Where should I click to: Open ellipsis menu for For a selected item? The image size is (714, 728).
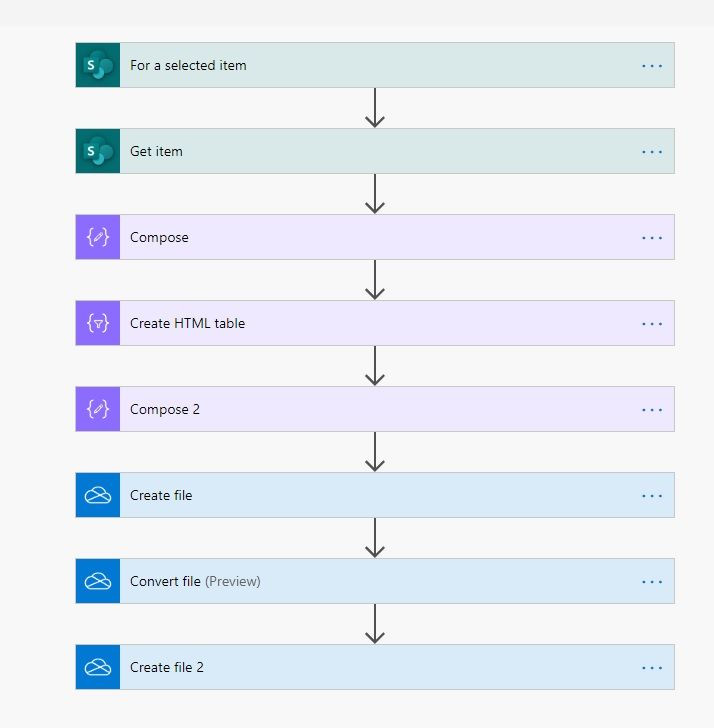click(652, 66)
